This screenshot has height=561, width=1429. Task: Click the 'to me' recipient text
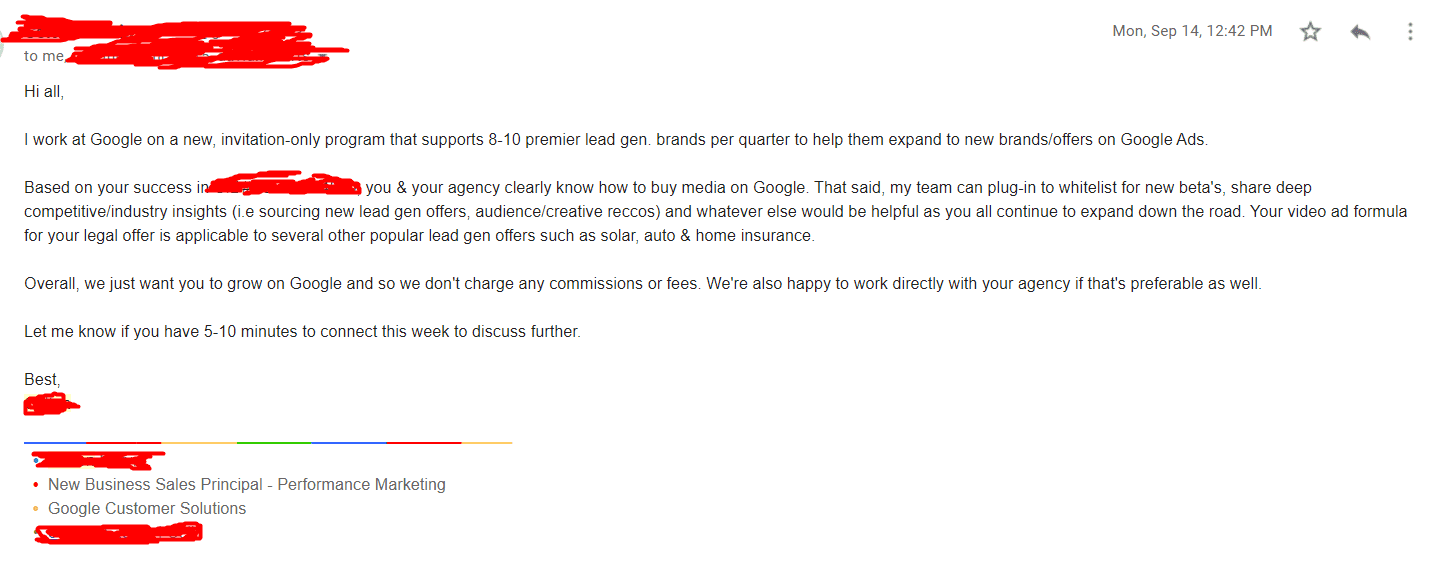(x=44, y=56)
